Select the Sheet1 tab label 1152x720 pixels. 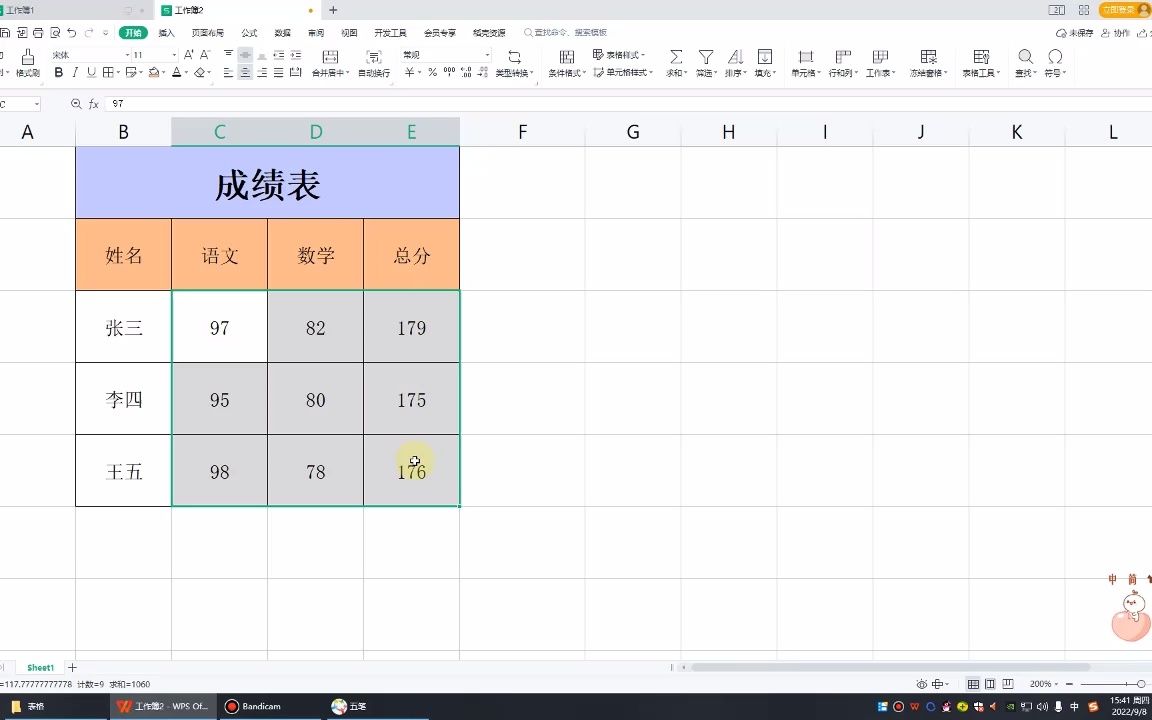[x=40, y=667]
